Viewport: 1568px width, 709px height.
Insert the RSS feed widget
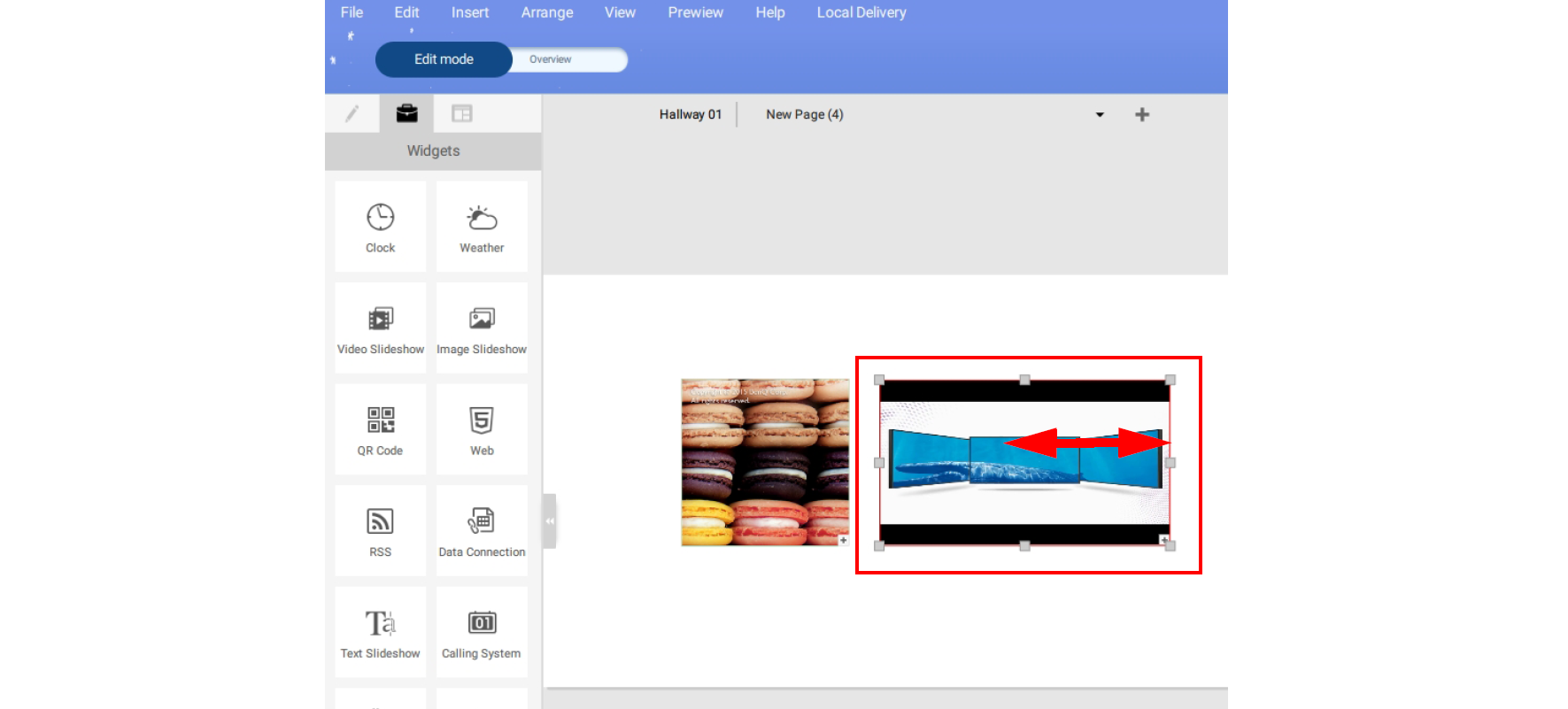(x=380, y=530)
